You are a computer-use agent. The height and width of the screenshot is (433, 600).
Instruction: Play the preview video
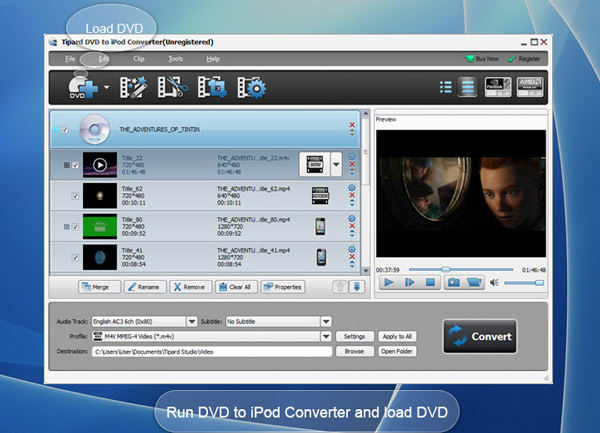click(x=389, y=283)
